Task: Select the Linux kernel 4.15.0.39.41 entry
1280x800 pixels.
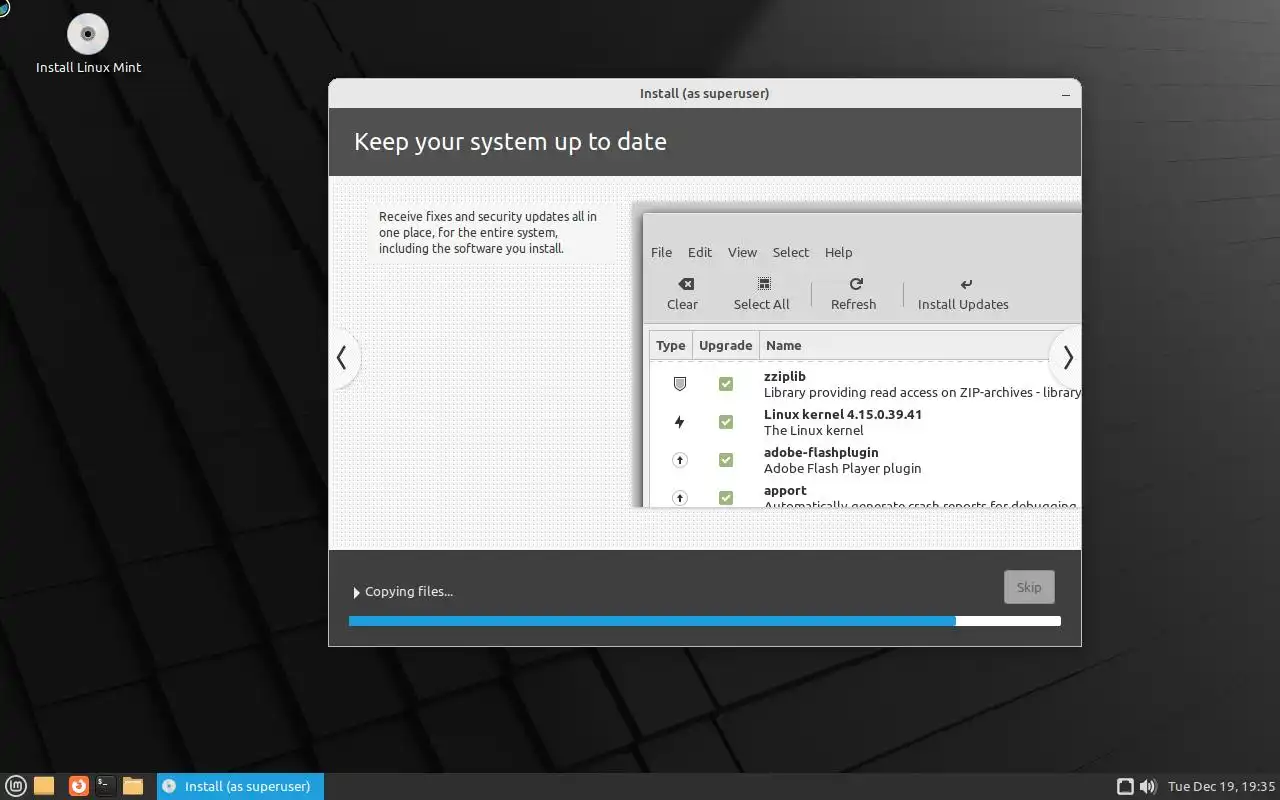Action: pyautogui.click(x=842, y=414)
